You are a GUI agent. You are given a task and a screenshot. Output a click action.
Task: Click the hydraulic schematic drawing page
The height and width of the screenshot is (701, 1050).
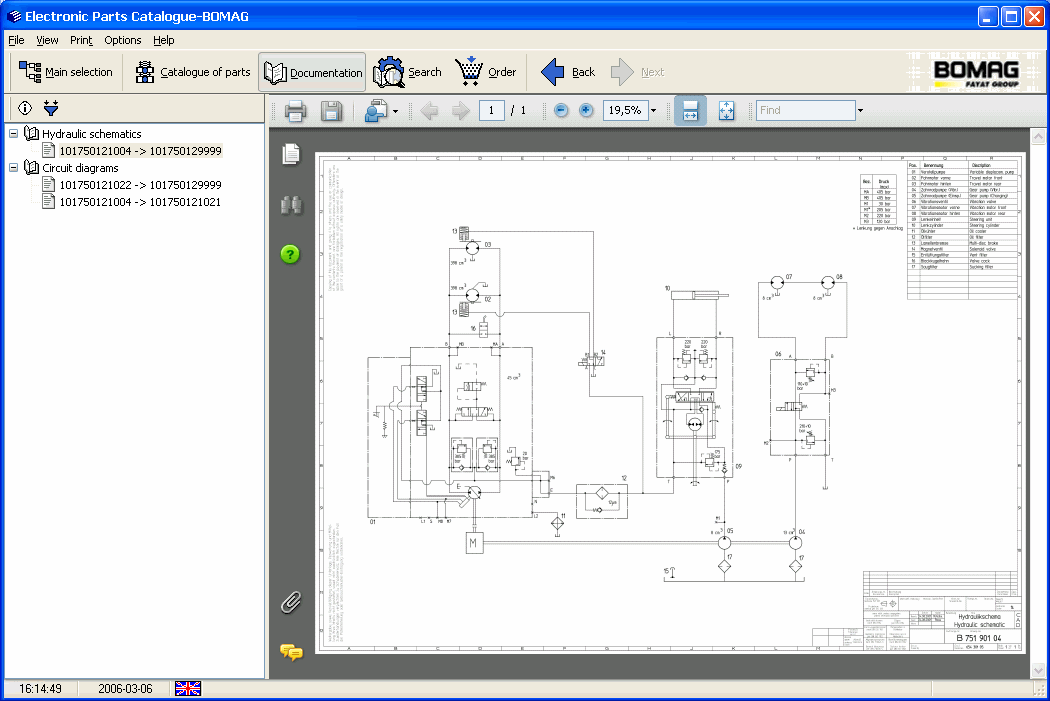pyautogui.click(x=670, y=404)
